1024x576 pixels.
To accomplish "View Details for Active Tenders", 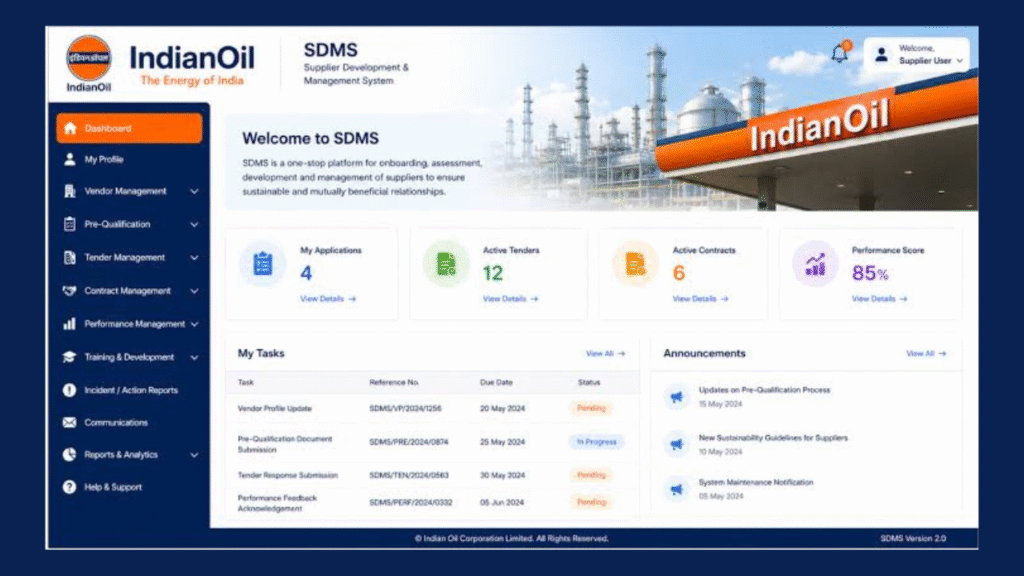I will (x=511, y=298).
